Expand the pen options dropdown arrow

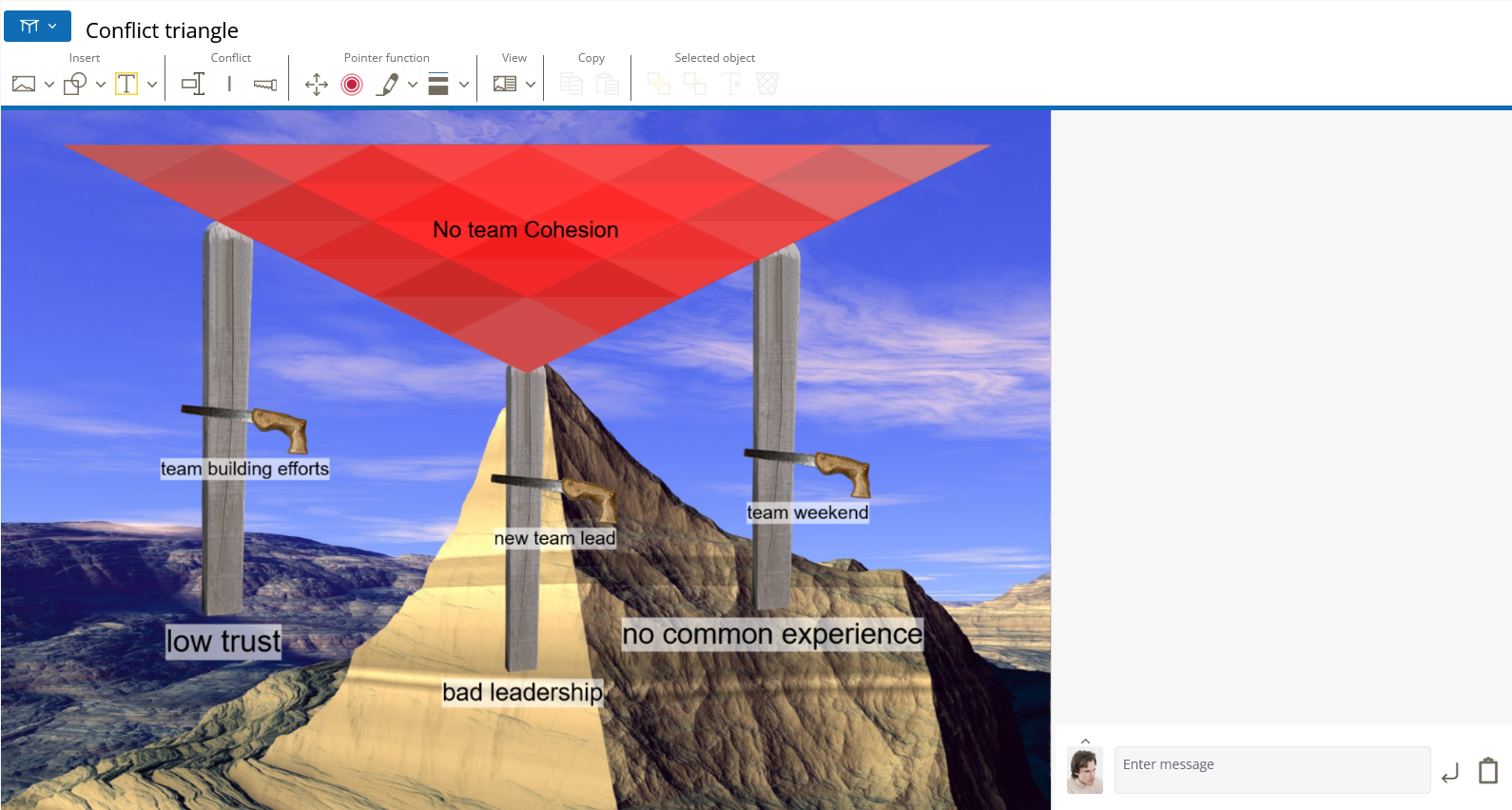pyautogui.click(x=413, y=85)
